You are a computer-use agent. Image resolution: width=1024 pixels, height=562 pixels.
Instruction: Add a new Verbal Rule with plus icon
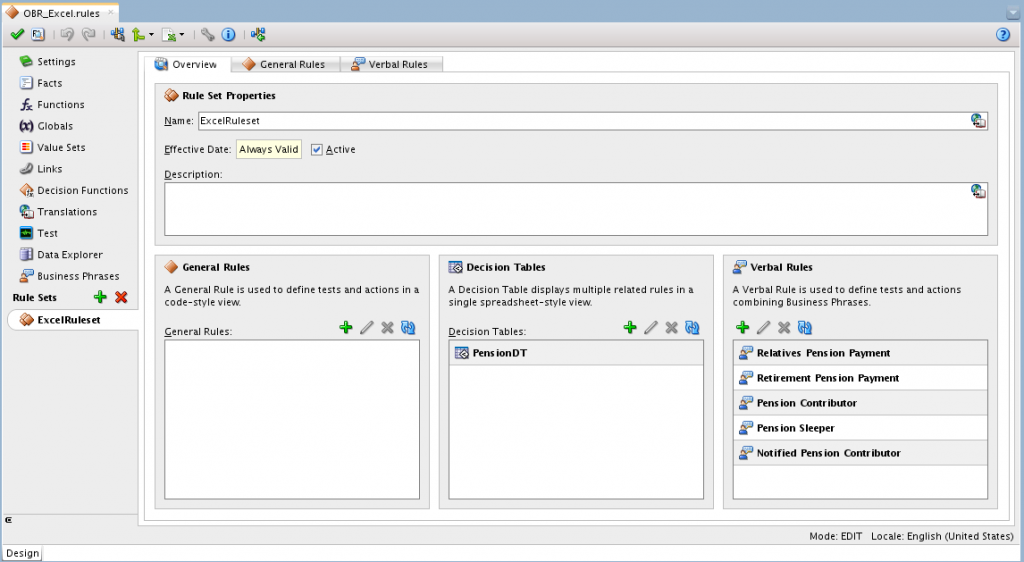pos(742,327)
